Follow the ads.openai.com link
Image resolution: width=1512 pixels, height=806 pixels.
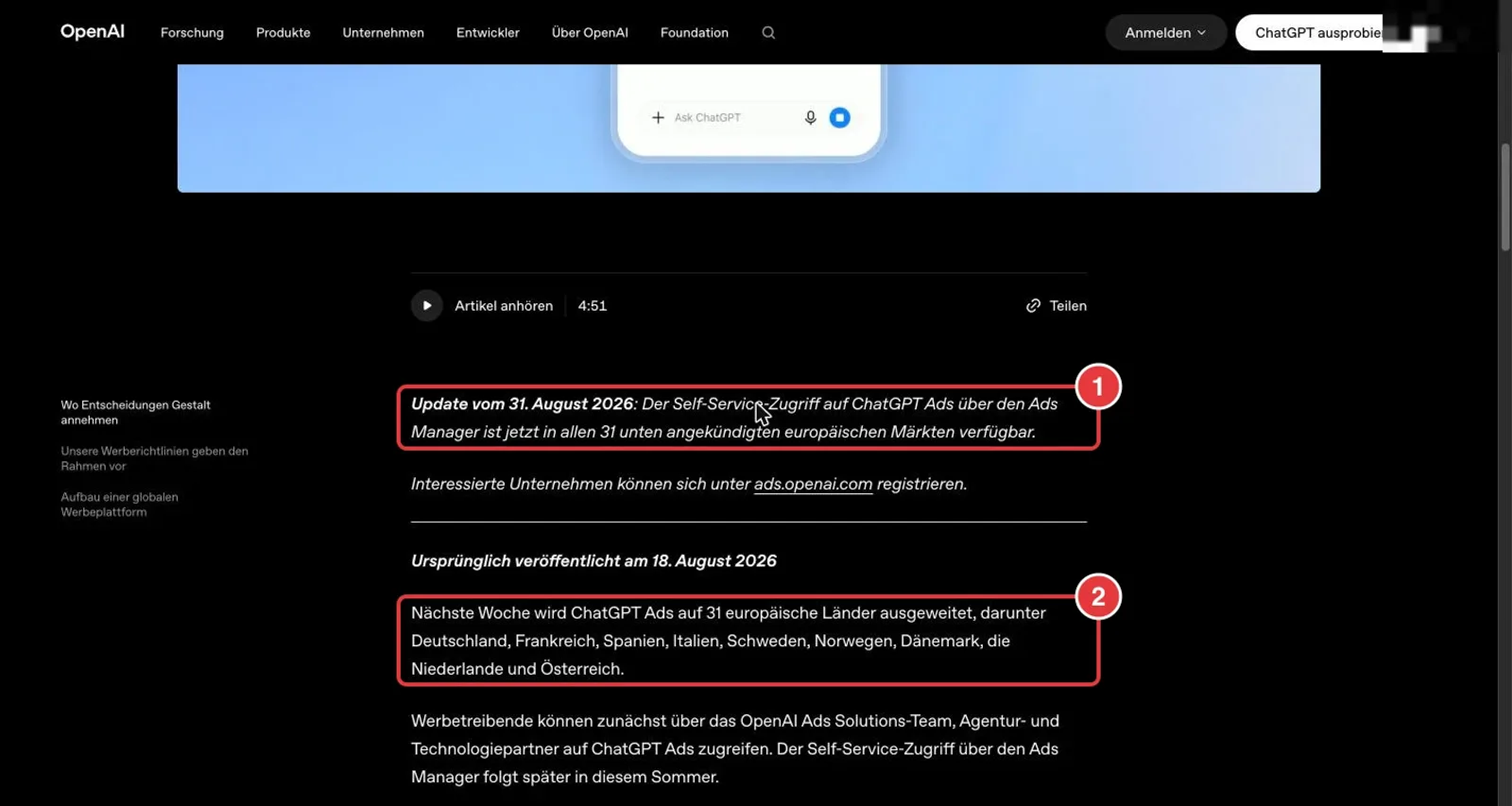(813, 484)
